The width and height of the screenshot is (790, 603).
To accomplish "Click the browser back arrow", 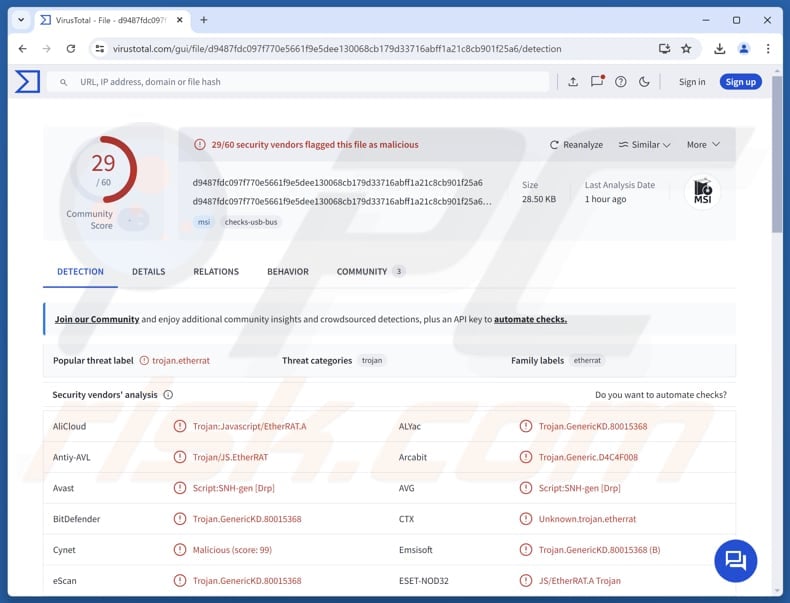I will point(23,49).
